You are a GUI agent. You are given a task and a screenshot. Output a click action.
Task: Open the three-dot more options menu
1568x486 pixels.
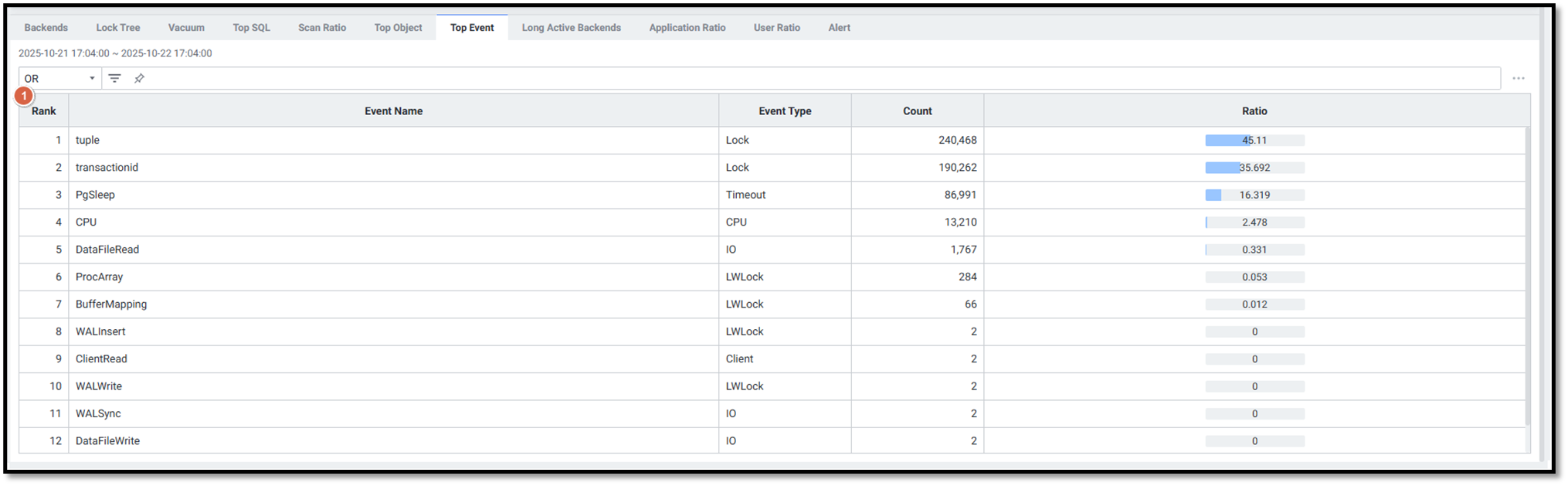coord(1518,78)
